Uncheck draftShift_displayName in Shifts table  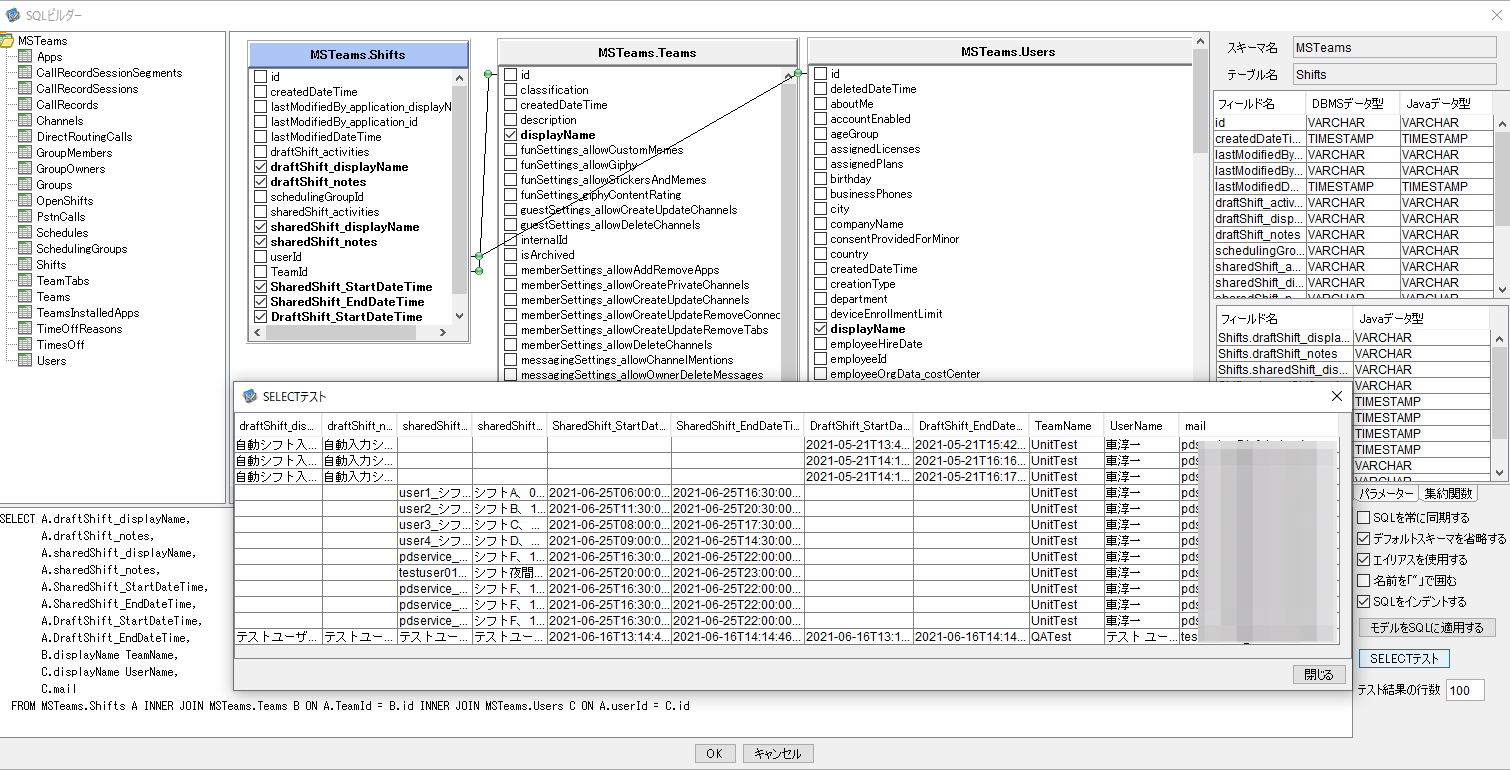(260, 167)
